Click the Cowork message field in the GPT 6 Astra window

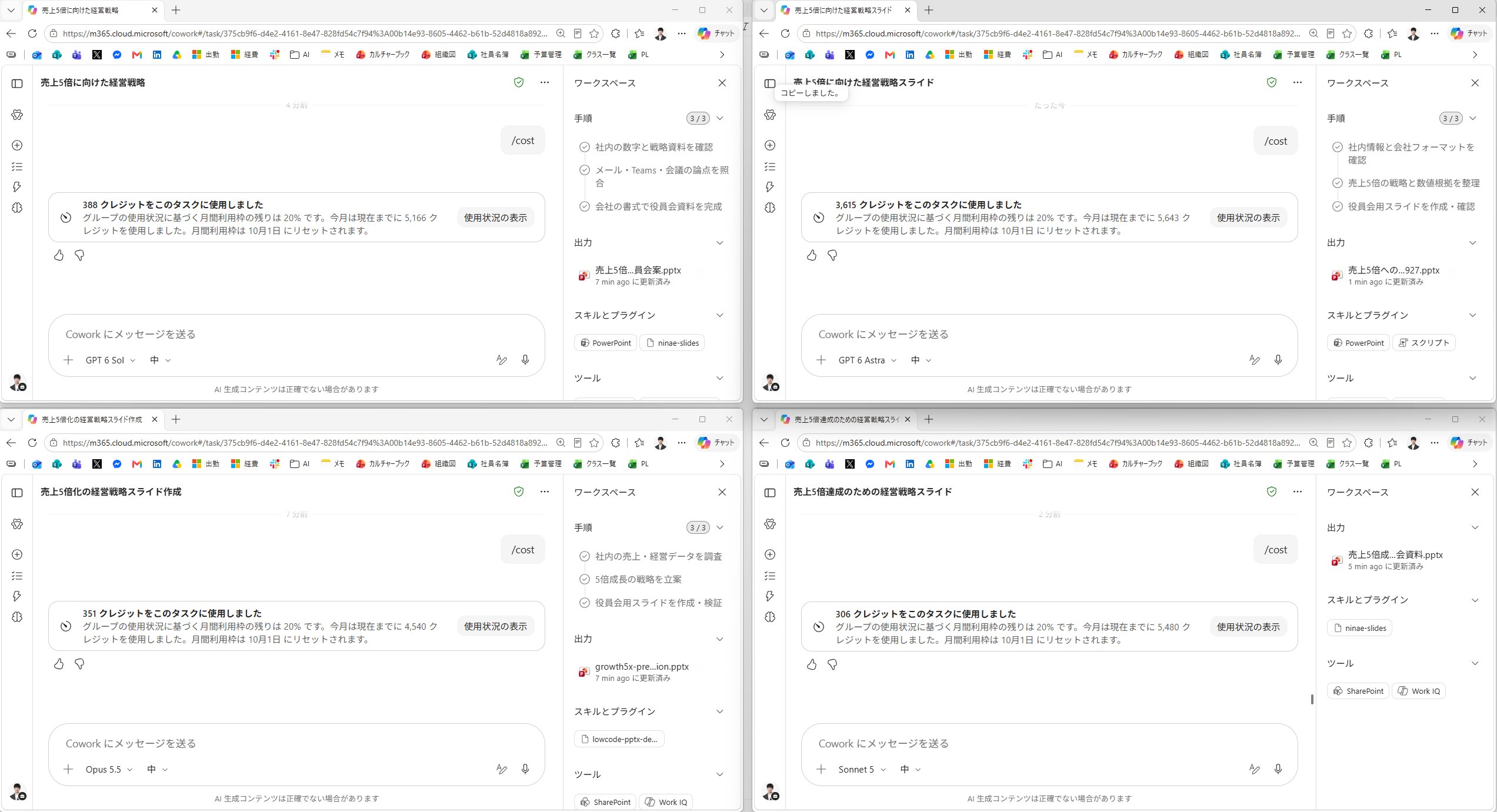tap(1048, 334)
